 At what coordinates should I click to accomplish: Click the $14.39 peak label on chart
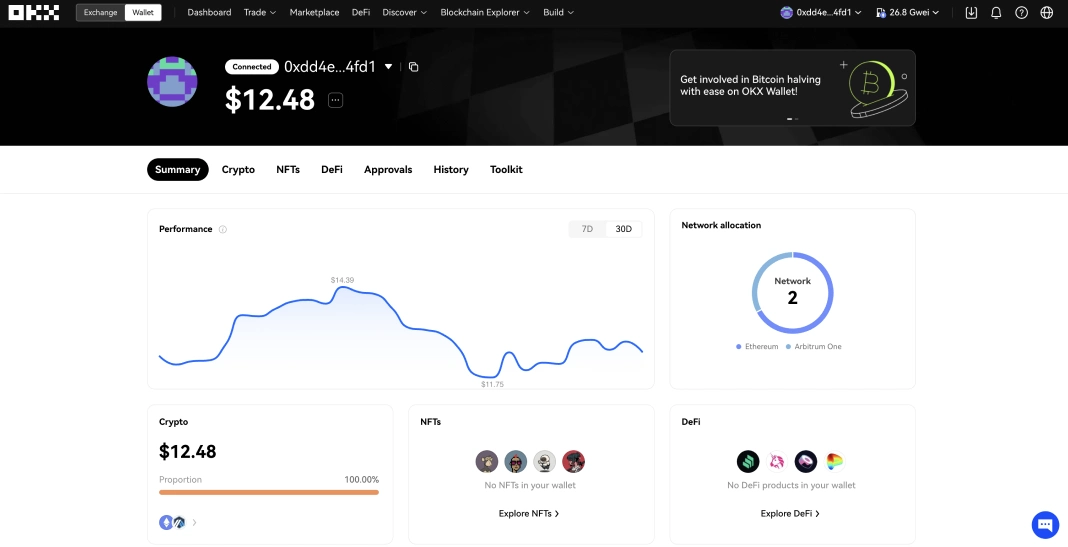point(342,280)
